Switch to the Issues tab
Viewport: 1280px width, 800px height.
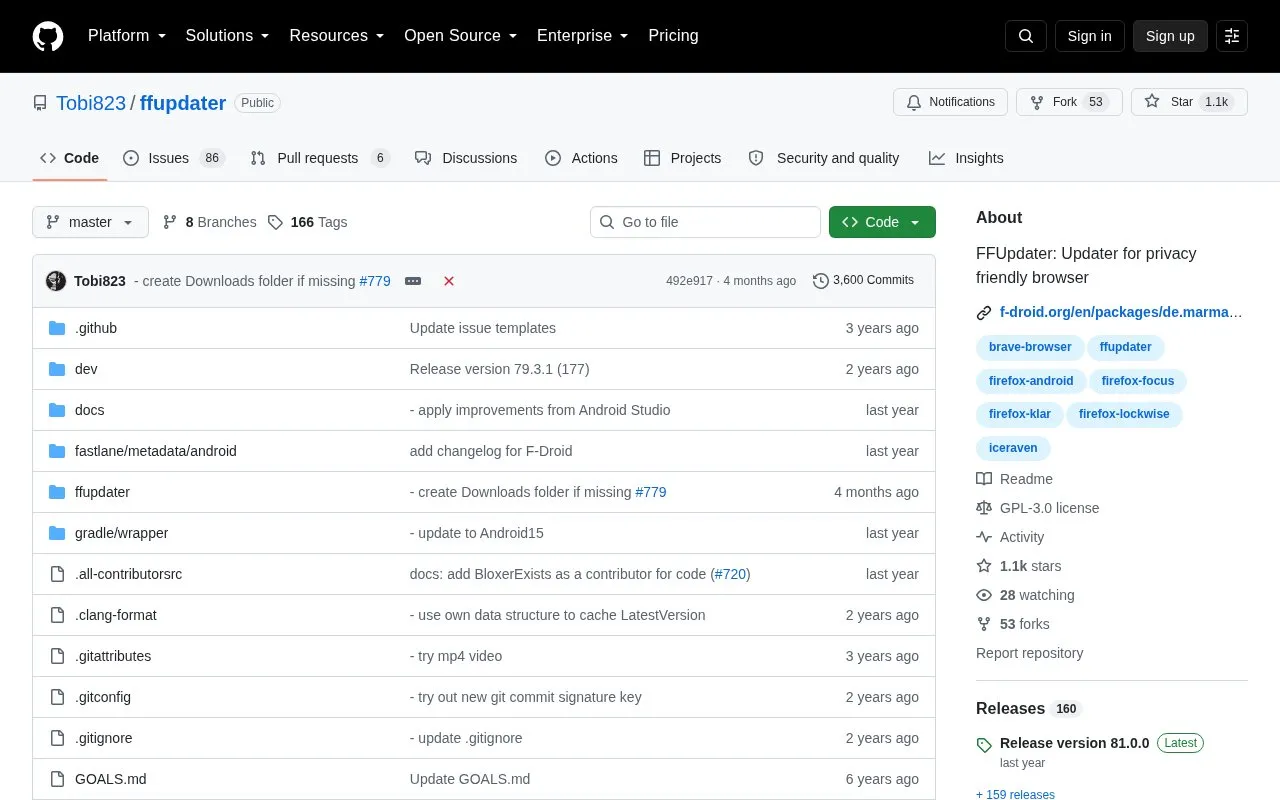tap(174, 158)
